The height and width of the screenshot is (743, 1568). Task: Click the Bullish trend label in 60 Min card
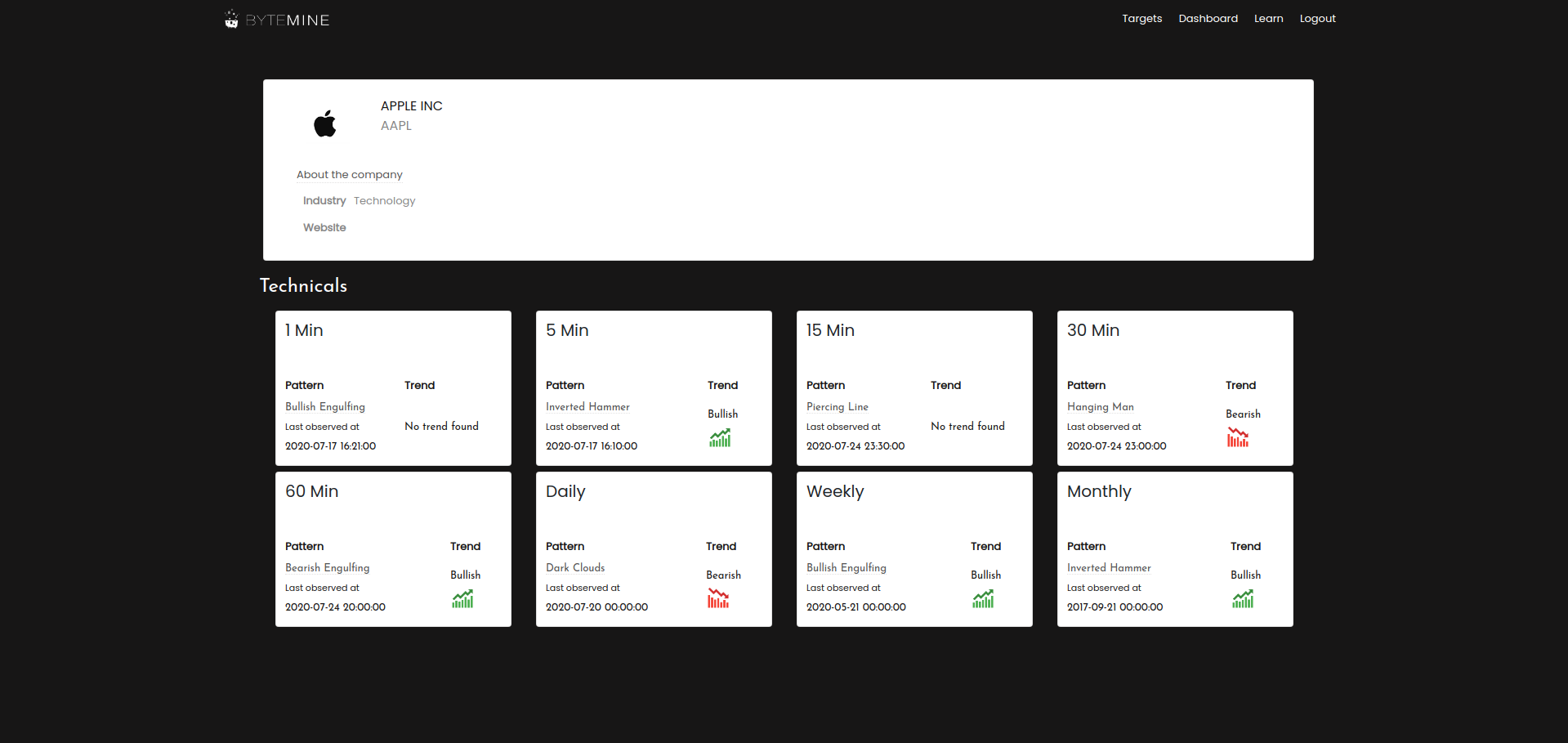465,575
